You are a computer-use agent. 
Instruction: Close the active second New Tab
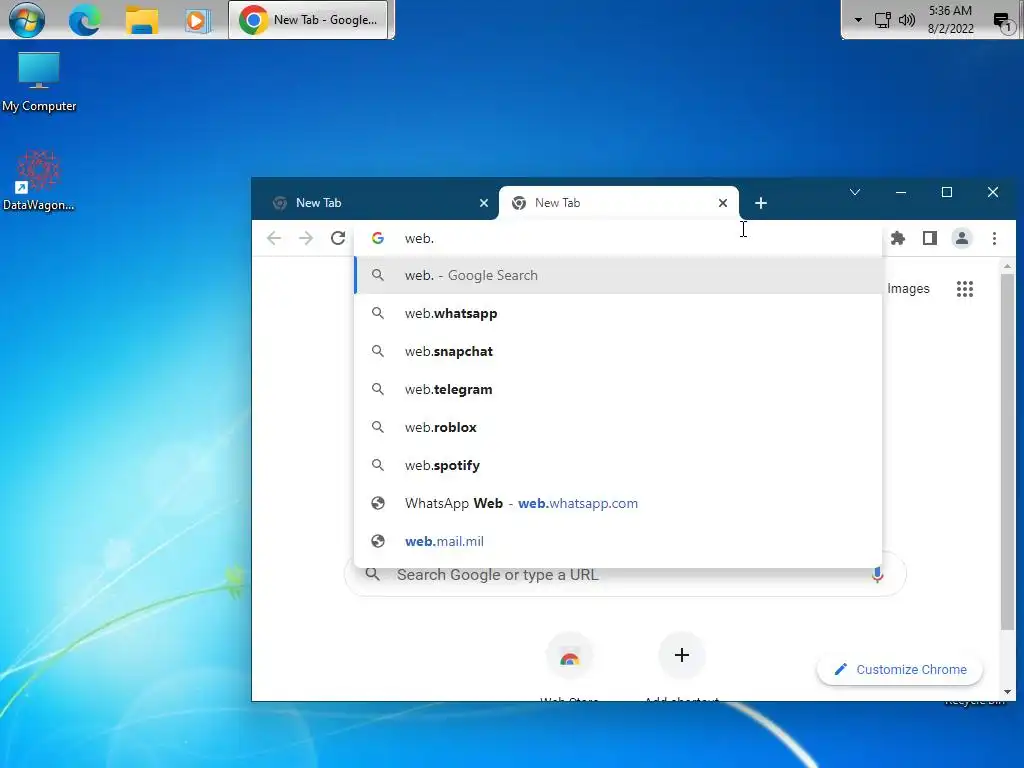tap(723, 203)
